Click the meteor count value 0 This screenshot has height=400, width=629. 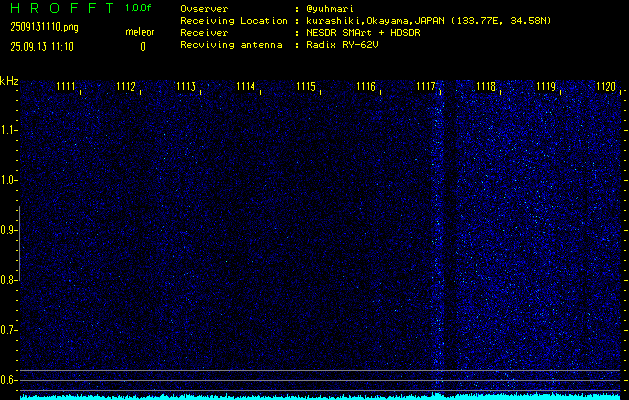143,47
